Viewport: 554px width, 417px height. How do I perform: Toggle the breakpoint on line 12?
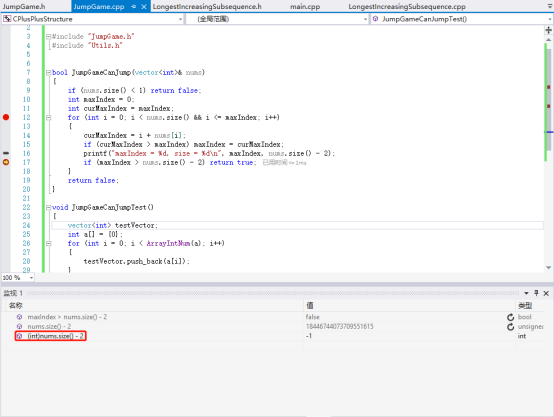coord(6,117)
